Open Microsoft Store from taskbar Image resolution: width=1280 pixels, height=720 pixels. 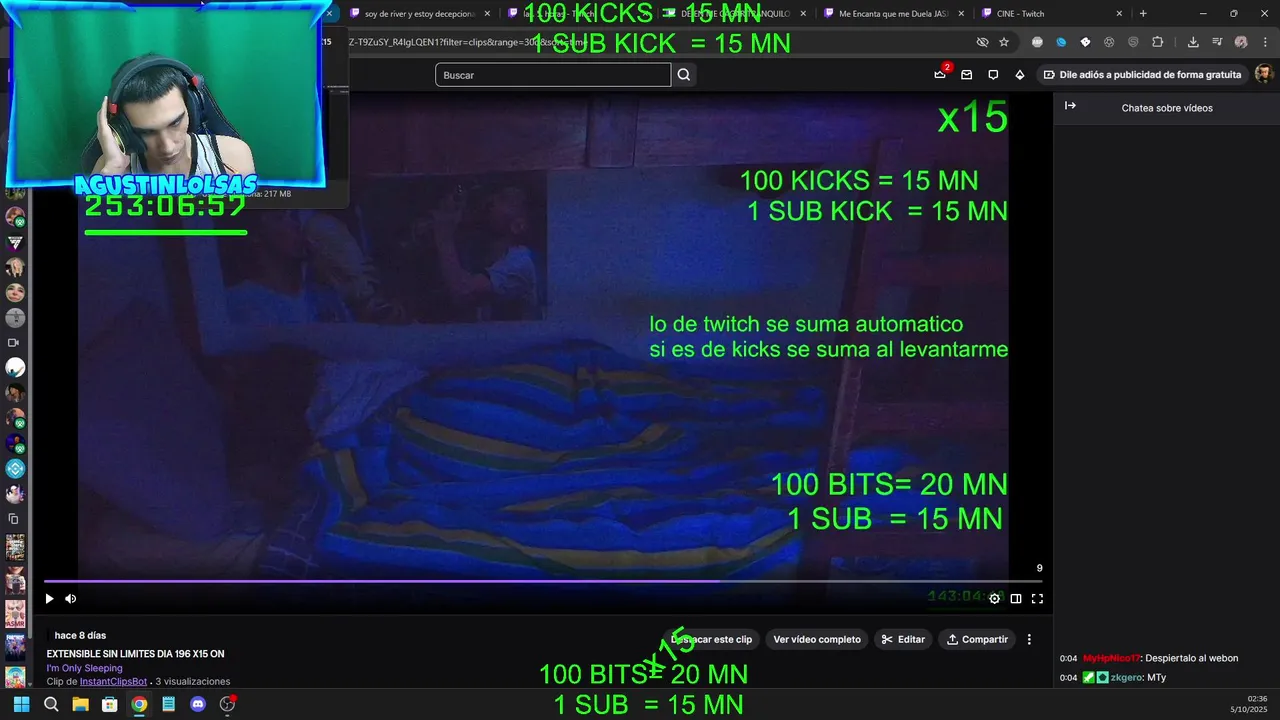pyautogui.click(x=110, y=704)
